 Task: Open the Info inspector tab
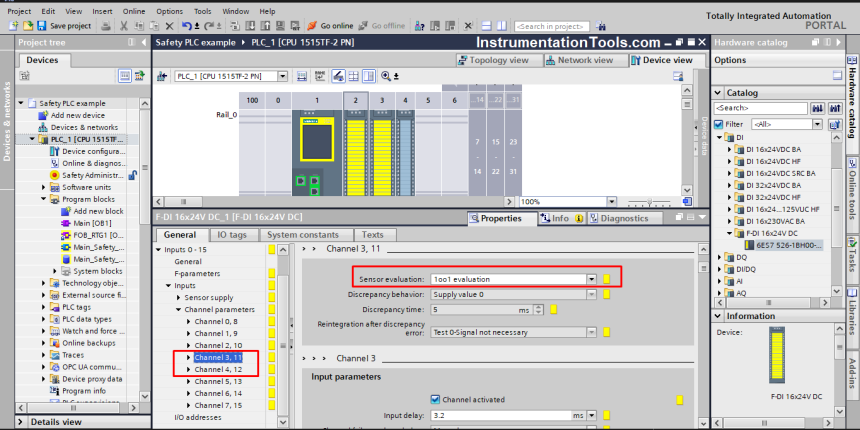561,218
